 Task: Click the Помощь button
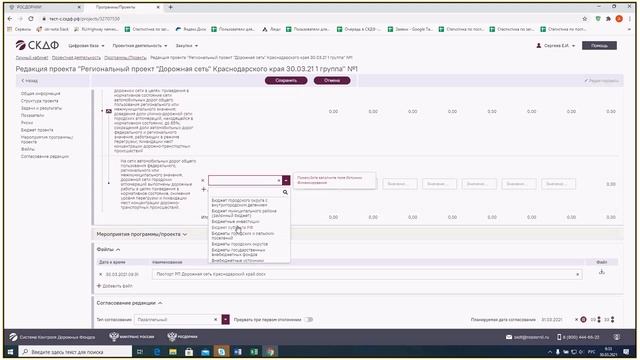pos(599,46)
